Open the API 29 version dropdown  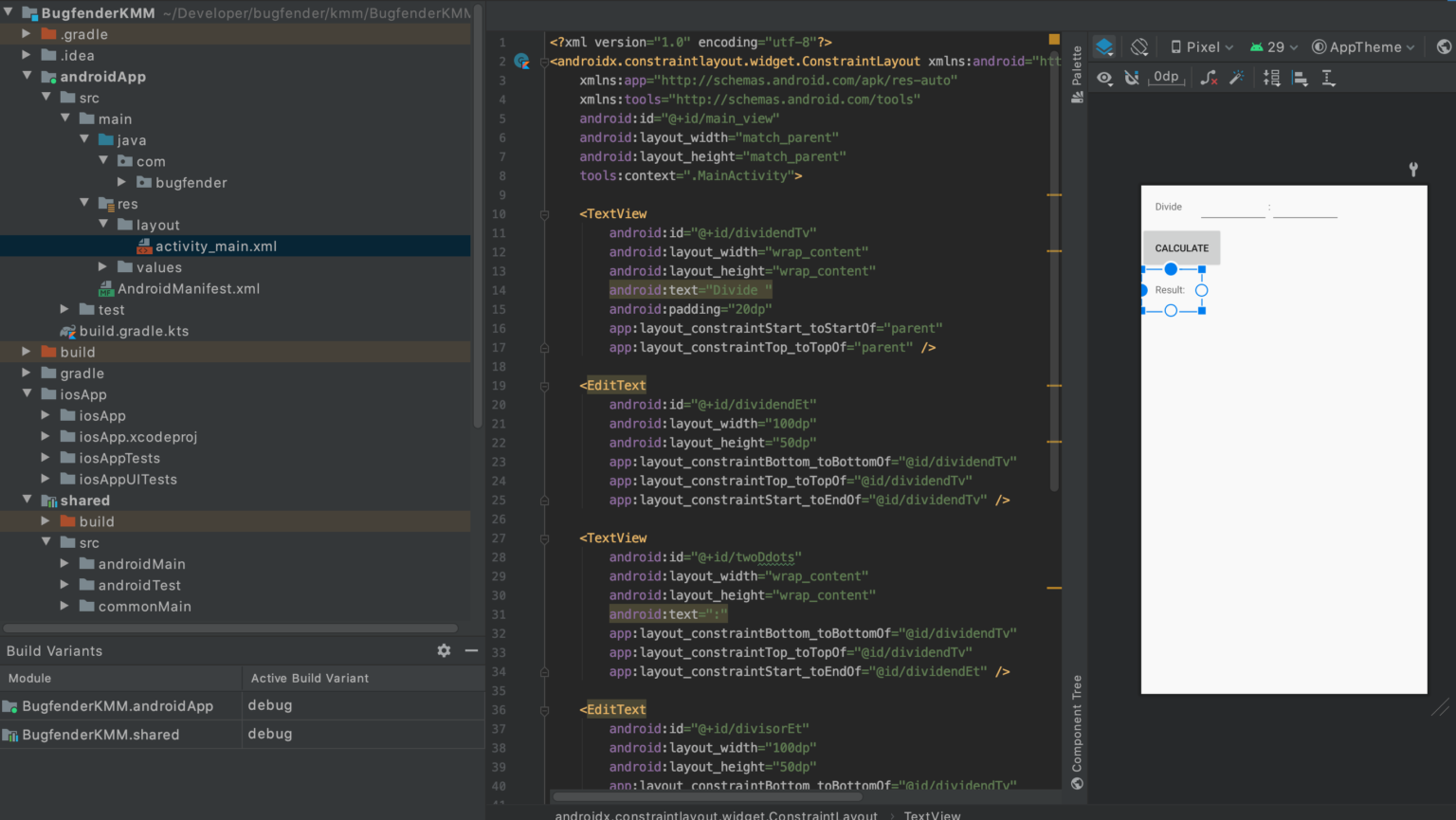pos(1274,46)
